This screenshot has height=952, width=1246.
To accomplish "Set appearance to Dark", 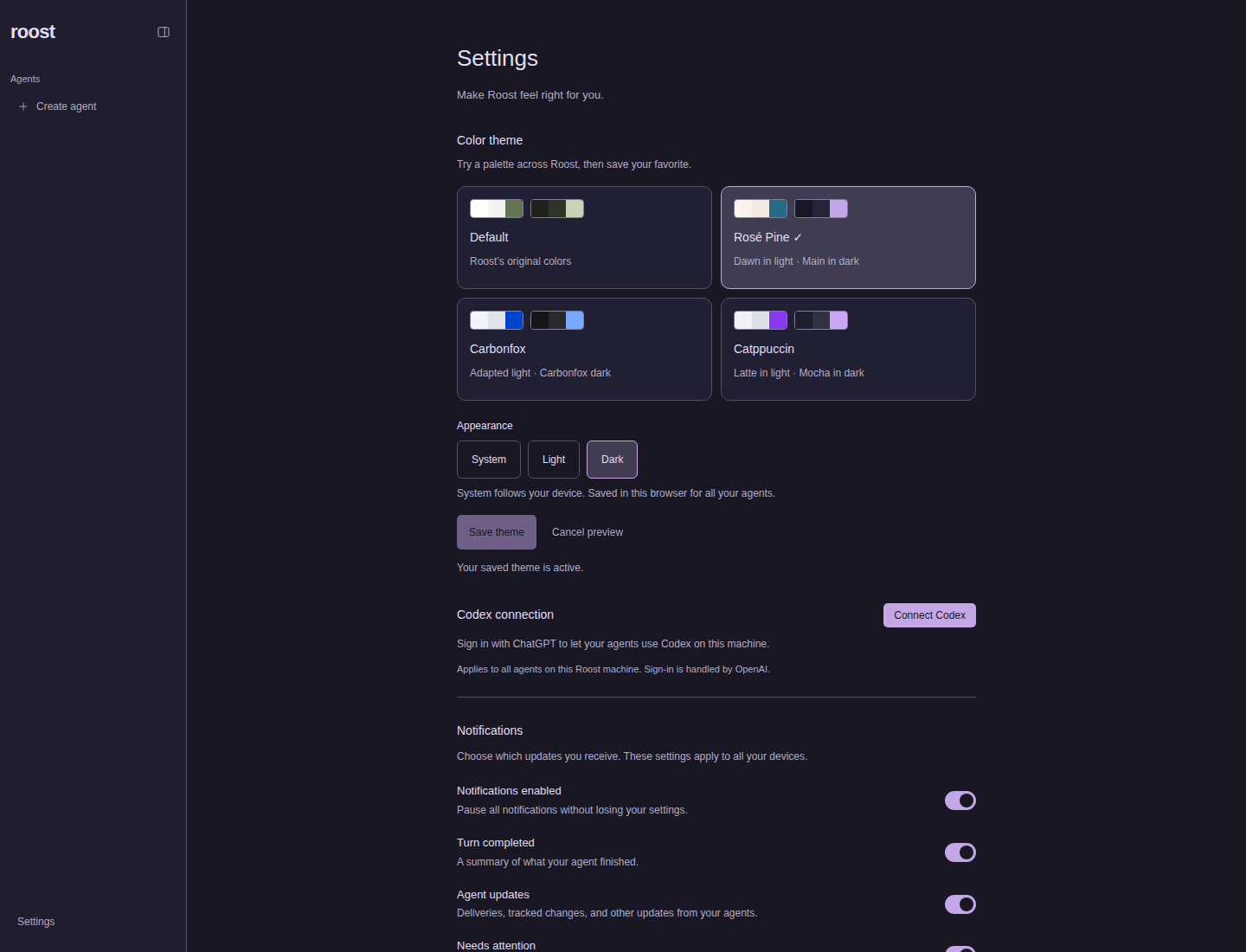I will [x=612, y=460].
